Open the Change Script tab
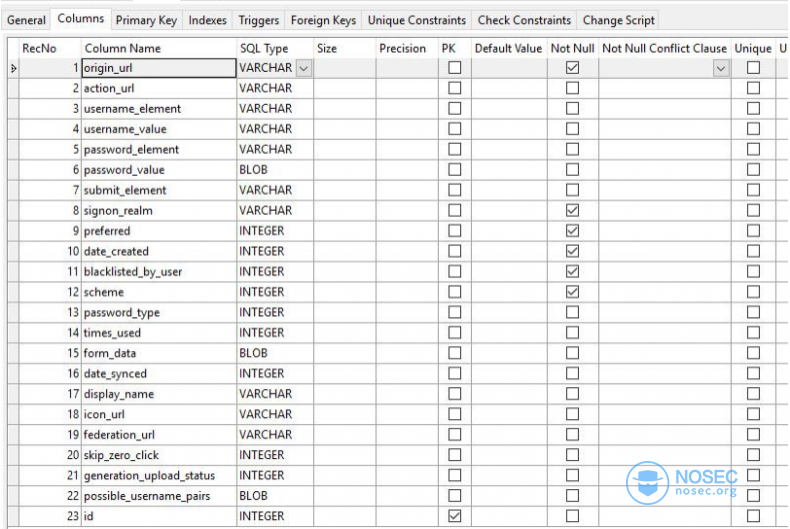 (x=619, y=20)
